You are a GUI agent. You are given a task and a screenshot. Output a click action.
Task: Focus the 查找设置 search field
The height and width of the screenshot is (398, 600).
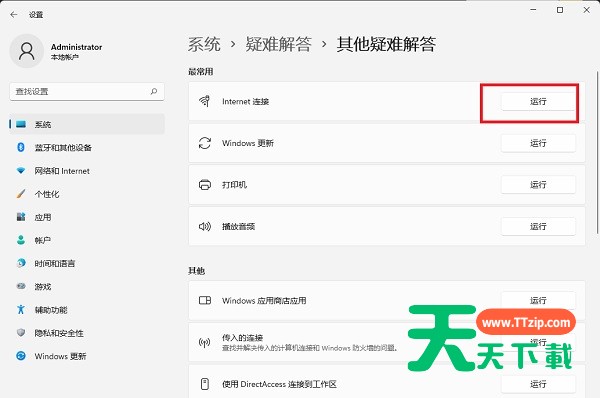(87, 91)
